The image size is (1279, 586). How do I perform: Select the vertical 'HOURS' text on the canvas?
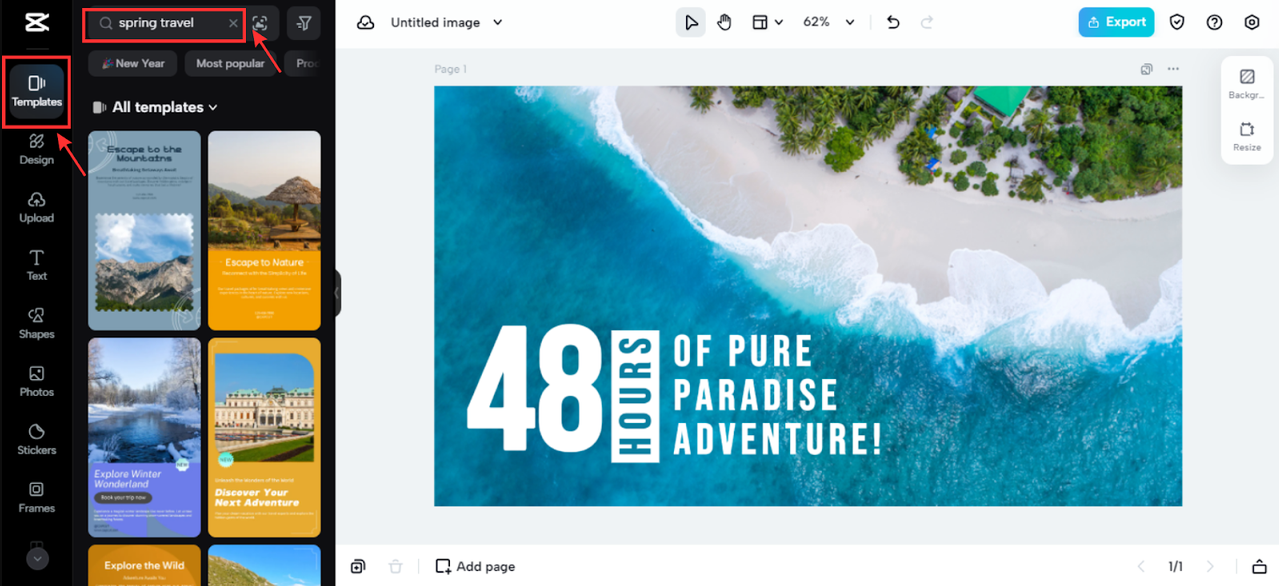(x=635, y=396)
